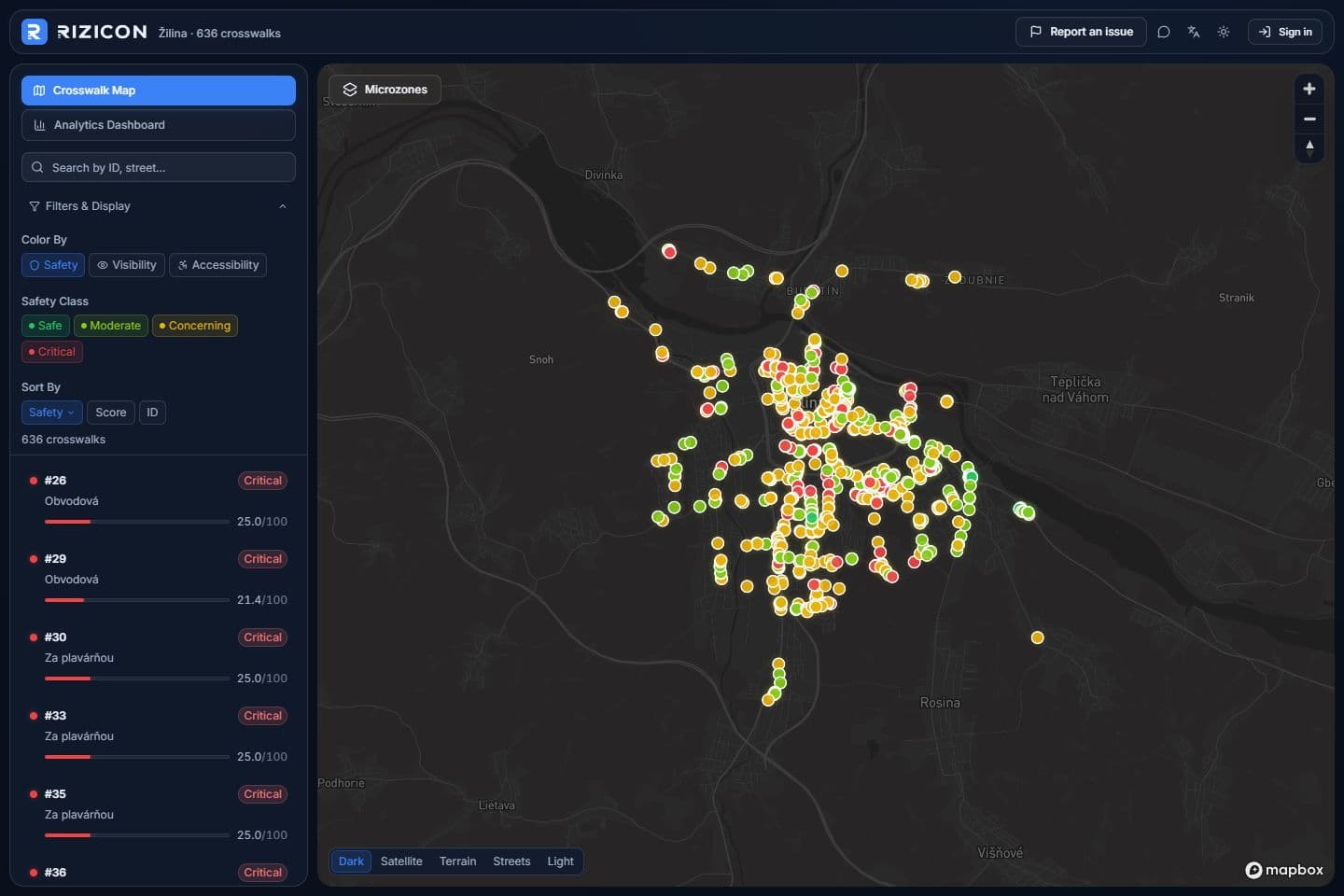Click the green markers cluster east of the river
1344x896 pixels.
(x=1024, y=511)
